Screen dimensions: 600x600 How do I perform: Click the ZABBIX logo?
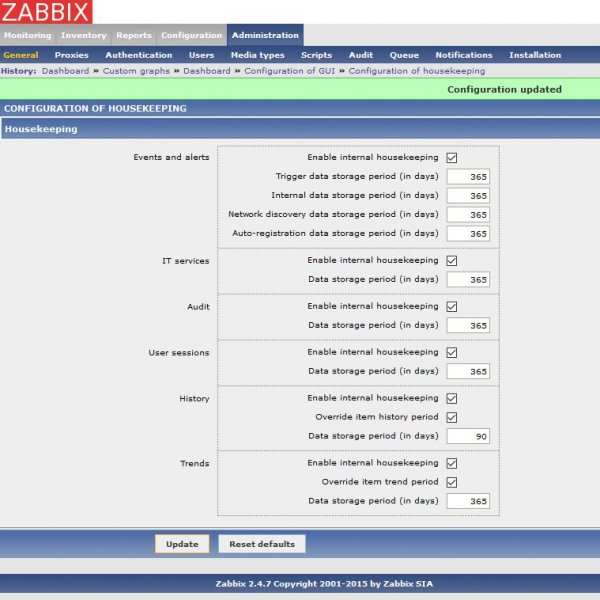(46, 12)
